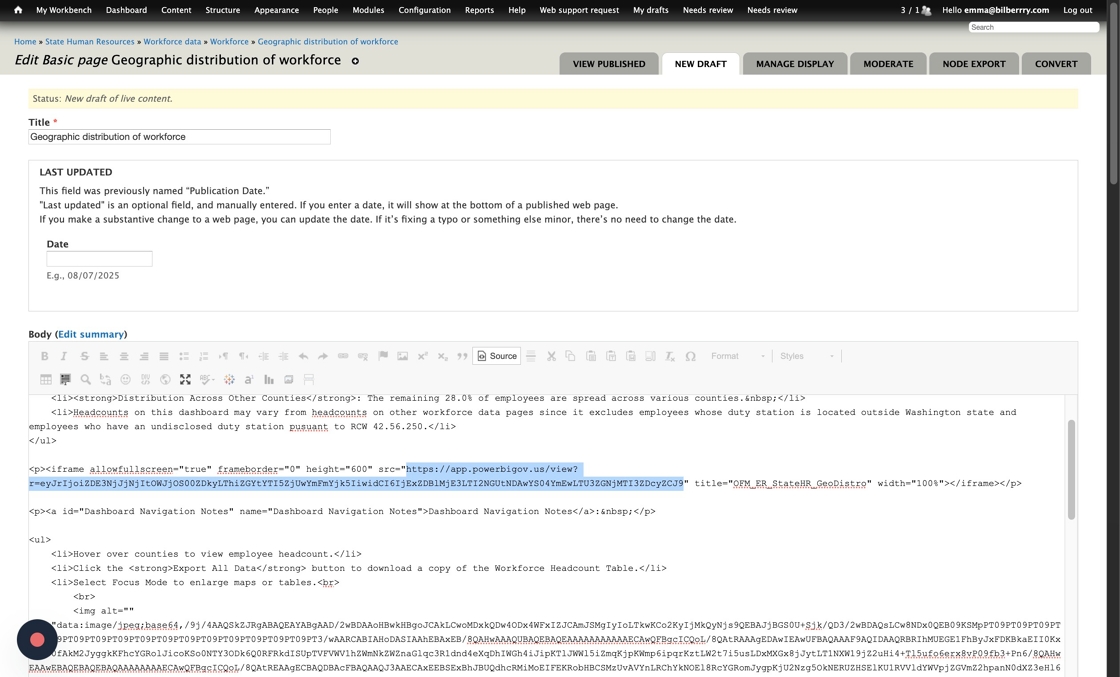Toggle Source mode in editor
Image resolution: width=1120 pixels, height=677 pixels.
(496, 356)
